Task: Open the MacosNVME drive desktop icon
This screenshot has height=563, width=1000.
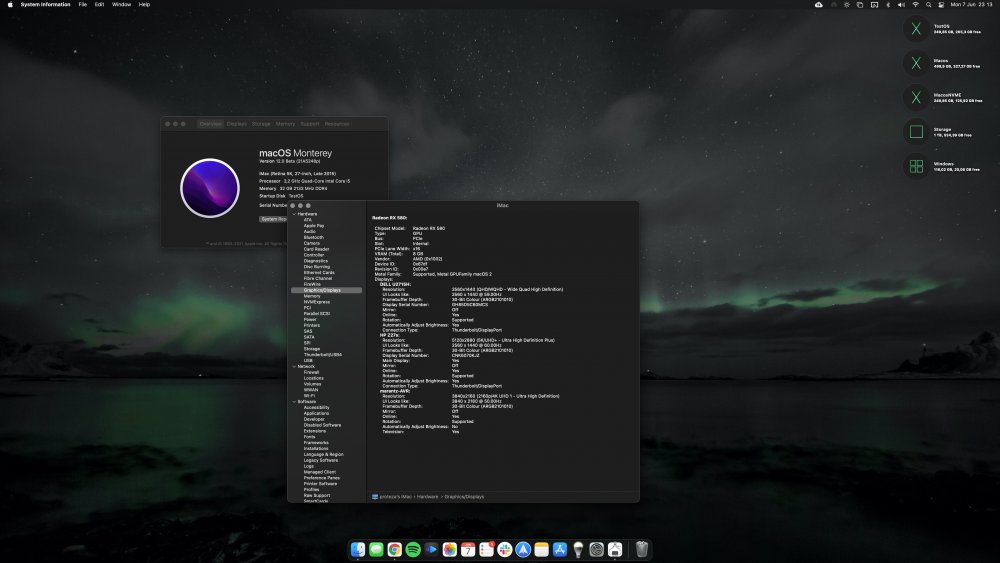Action: click(x=916, y=98)
